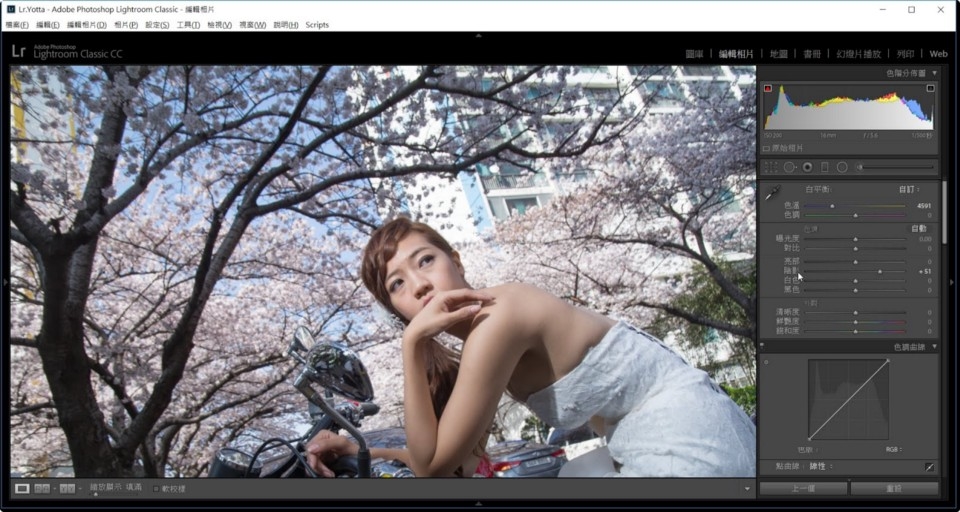Open the 設定(S) menu
This screenshot has height=512, width=960.
(157, 25)
